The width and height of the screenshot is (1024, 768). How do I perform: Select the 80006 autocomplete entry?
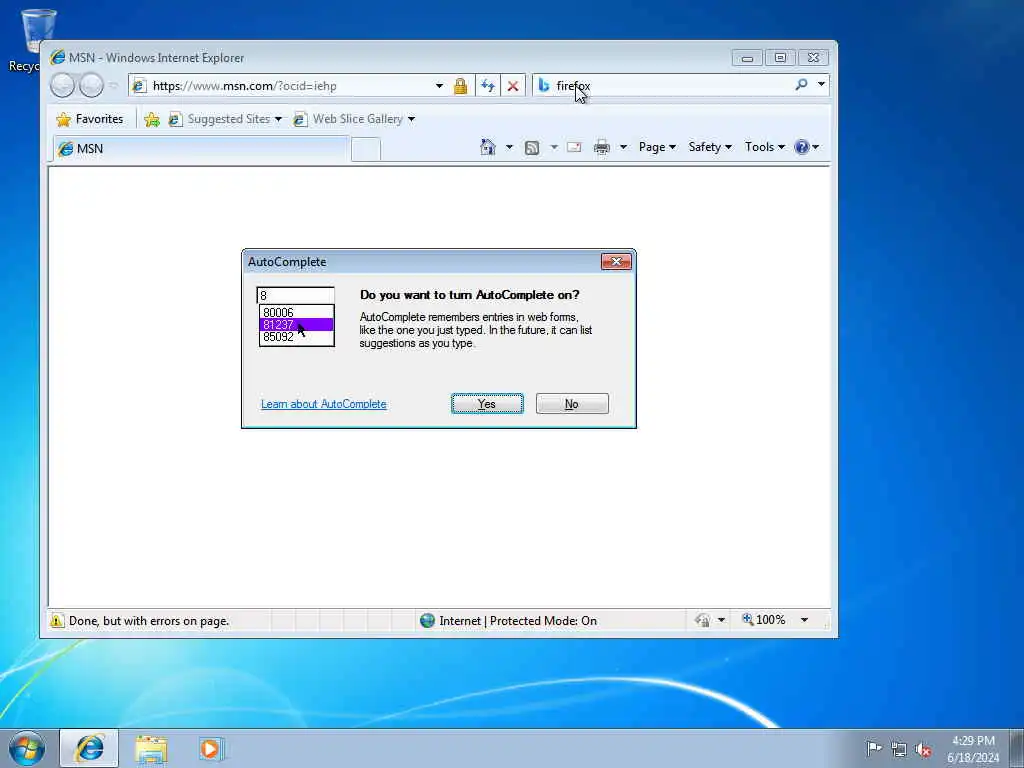[296, 312]
